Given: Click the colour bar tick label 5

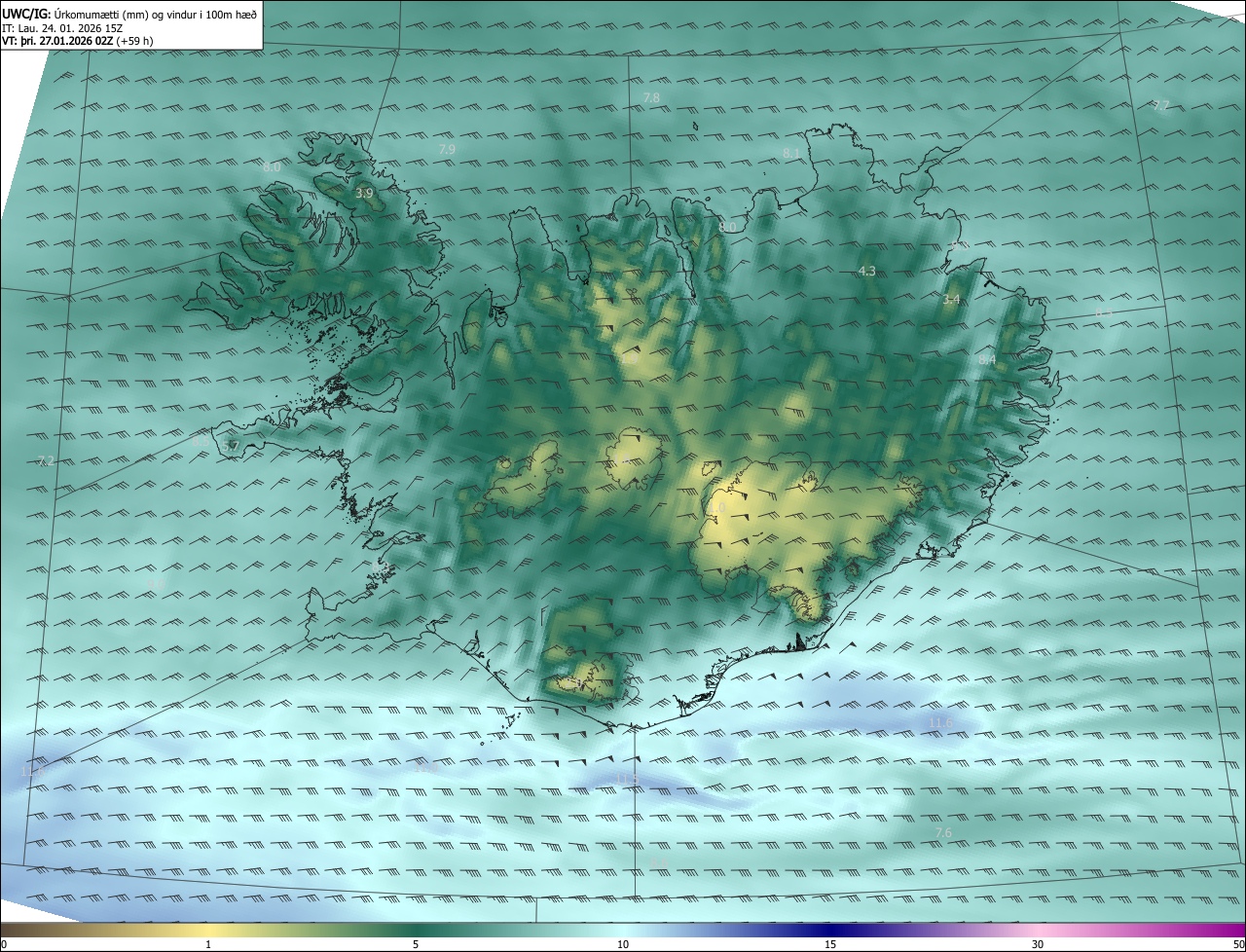Looking at the screenshot, I should pos(416,944).
